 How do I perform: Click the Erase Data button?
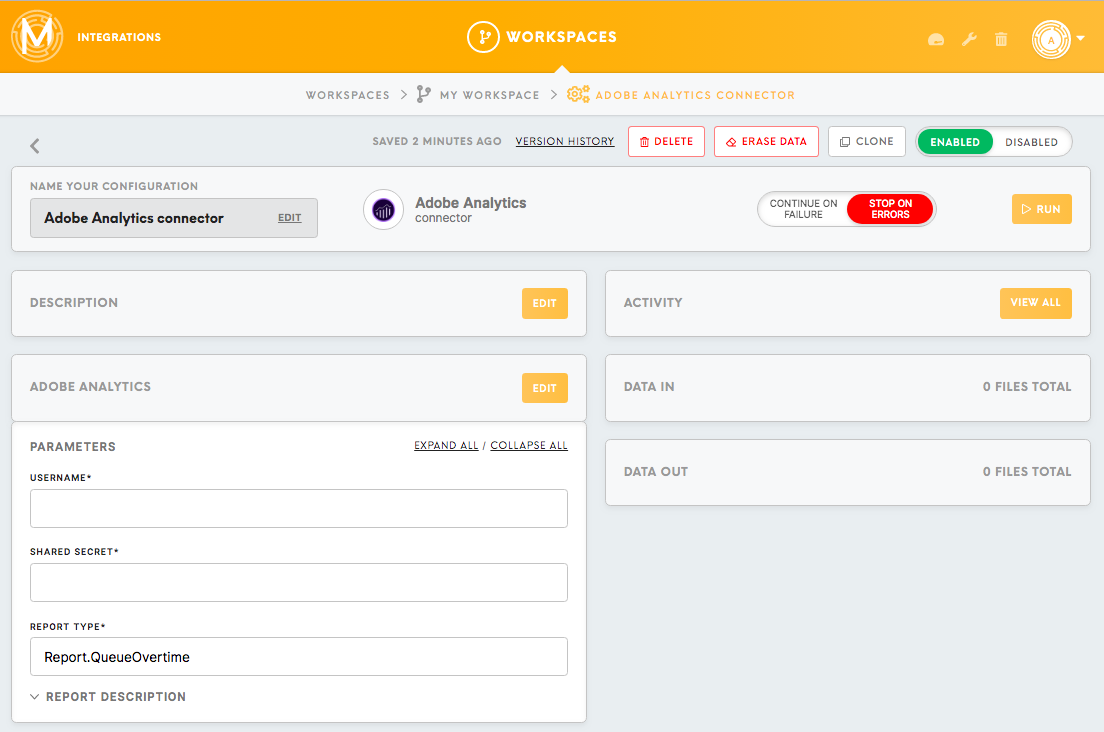[x=766, y=141]
